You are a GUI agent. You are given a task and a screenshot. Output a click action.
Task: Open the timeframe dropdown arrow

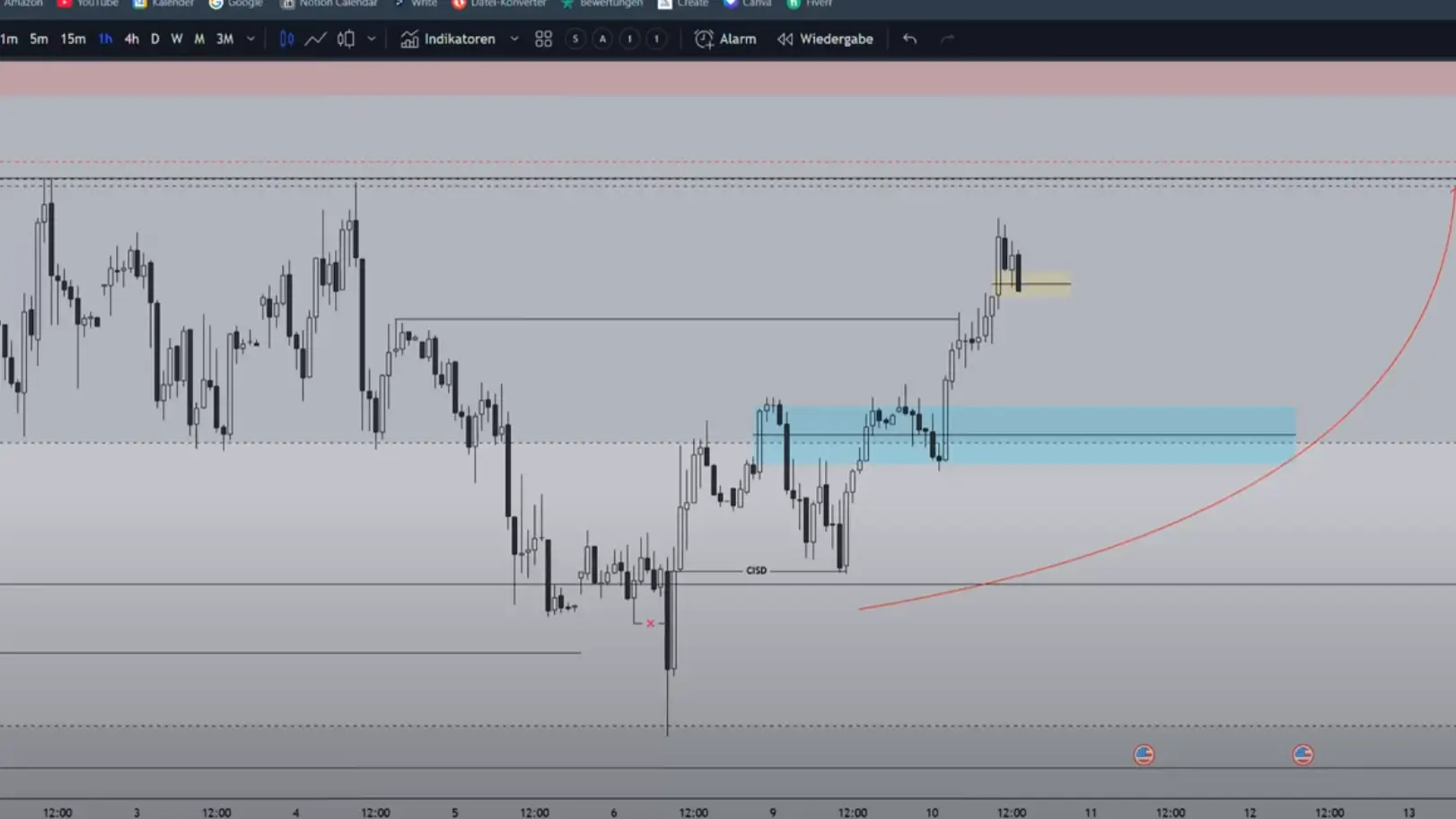(250, 39)
